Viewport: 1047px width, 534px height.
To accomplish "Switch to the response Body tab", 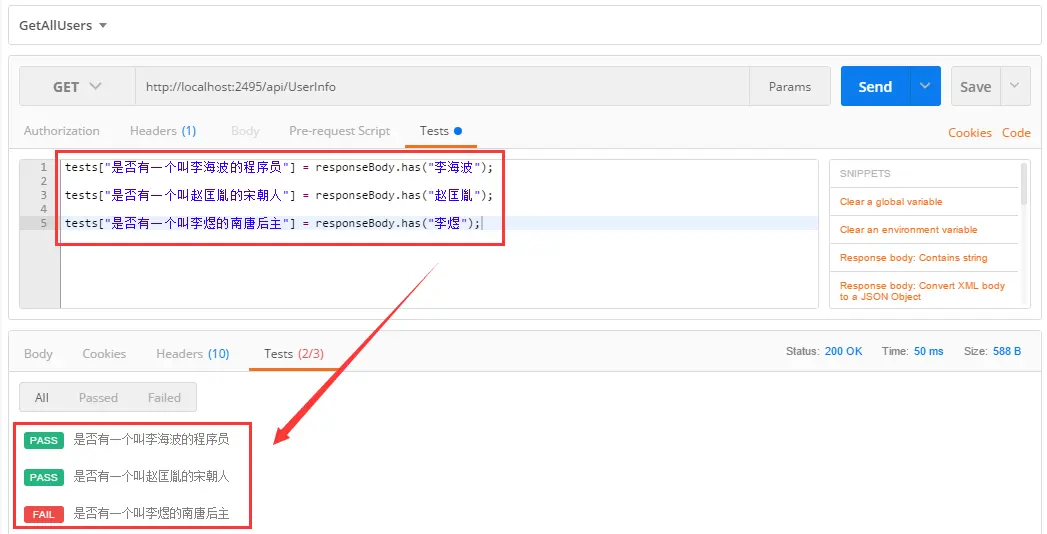I will coord(38,354).
